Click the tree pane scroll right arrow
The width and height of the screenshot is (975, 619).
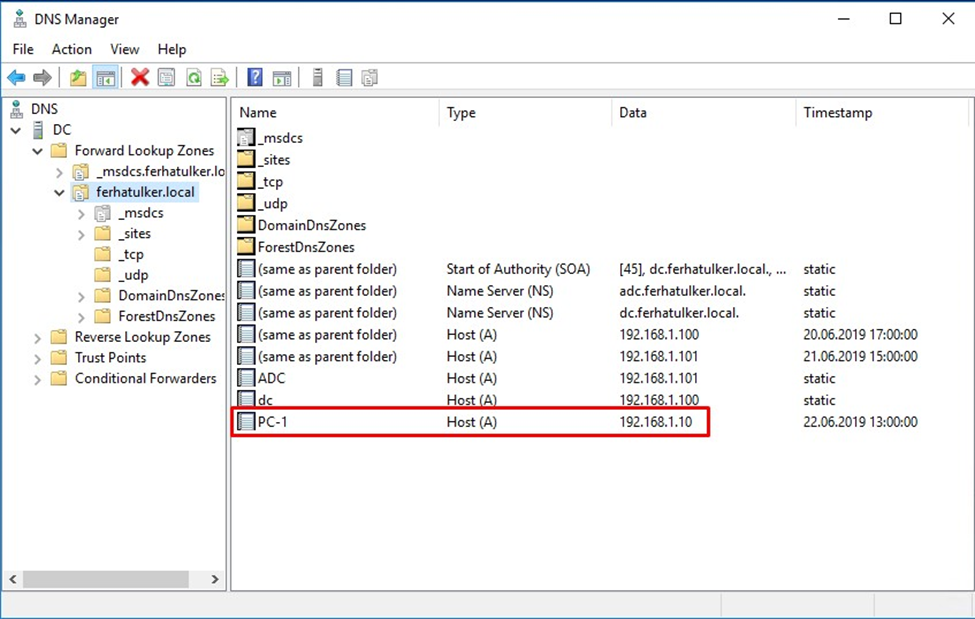215,579
